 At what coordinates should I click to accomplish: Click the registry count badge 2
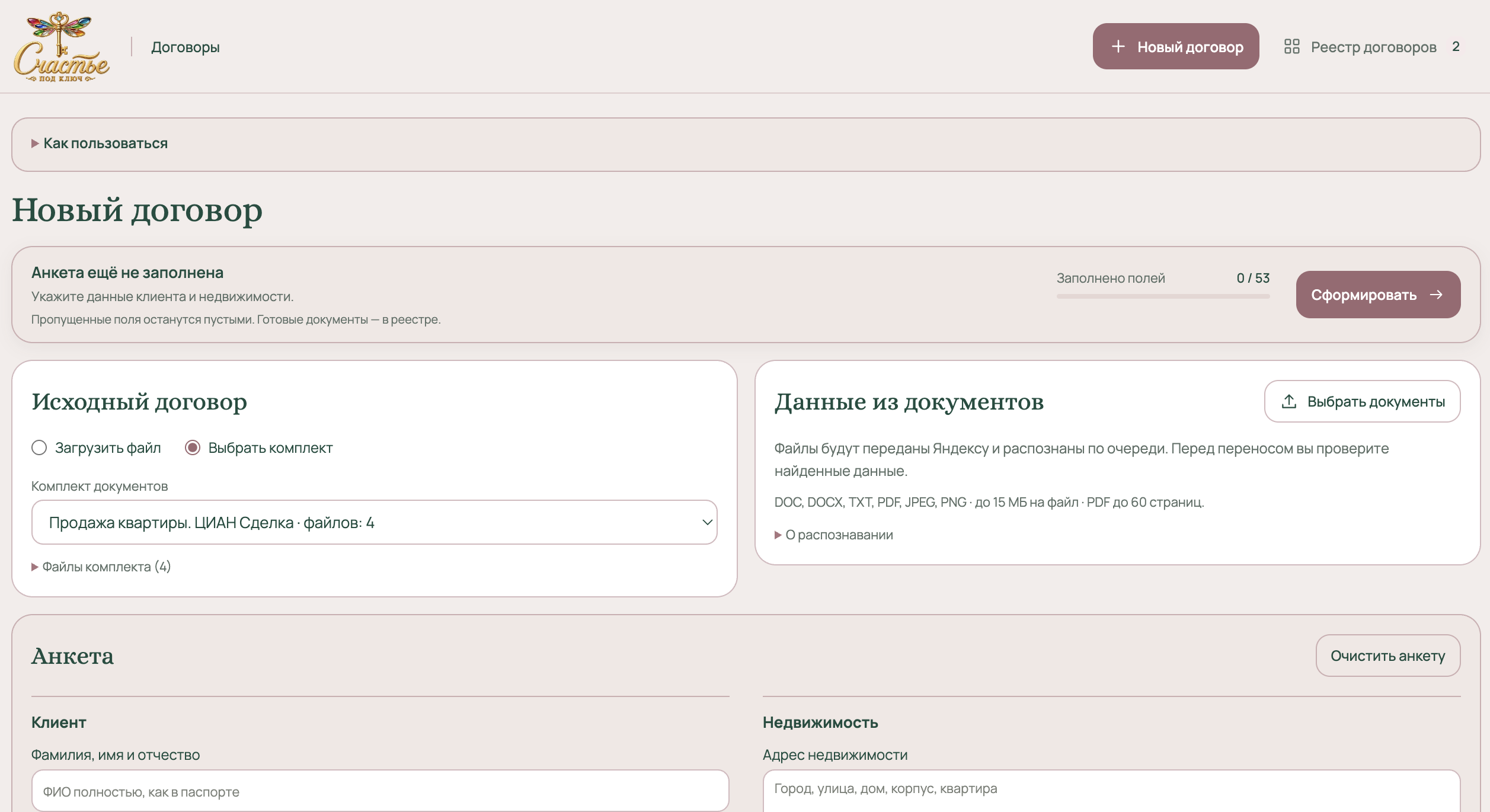pyautogui.click(x=1456, y=46)
